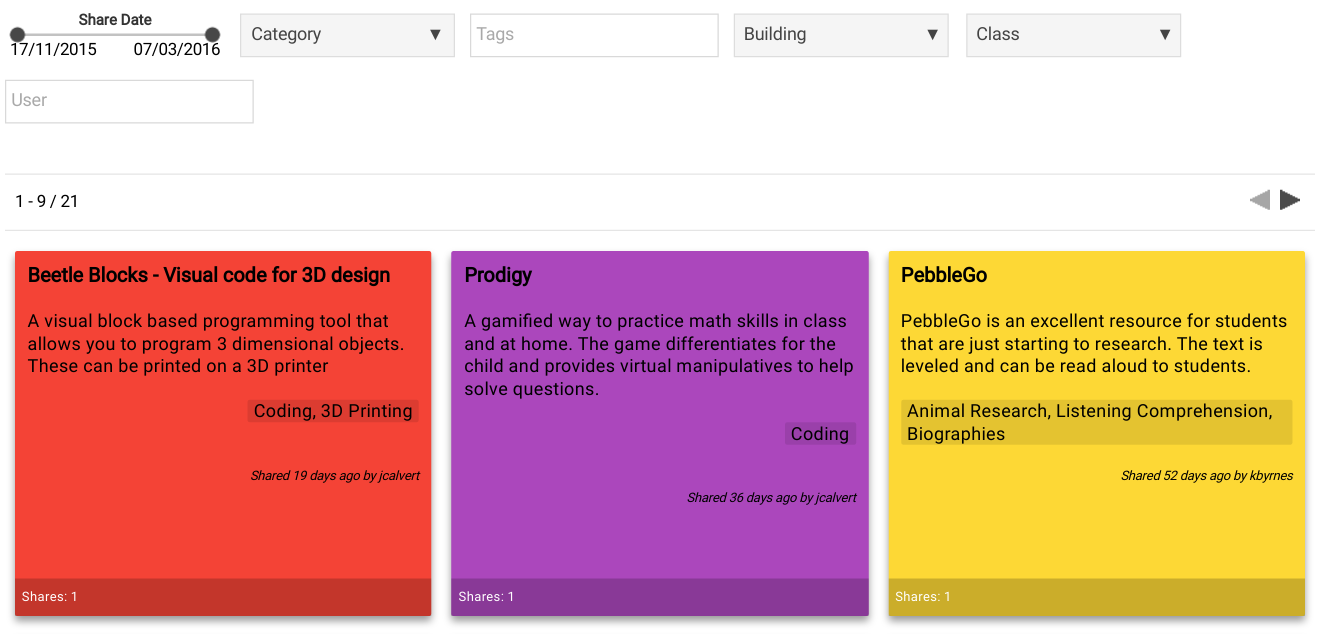
Task: Open the Prodigy card title
Action: (498, 275)
